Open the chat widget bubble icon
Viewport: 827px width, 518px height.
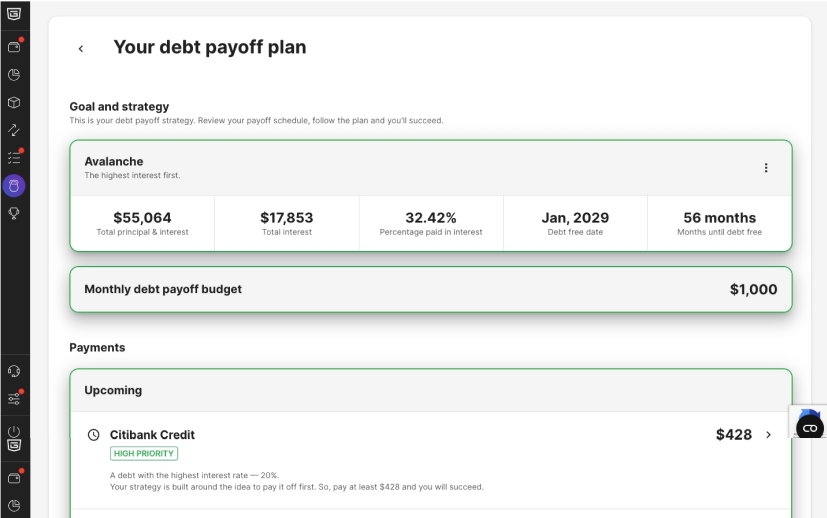tap(810, 428)
